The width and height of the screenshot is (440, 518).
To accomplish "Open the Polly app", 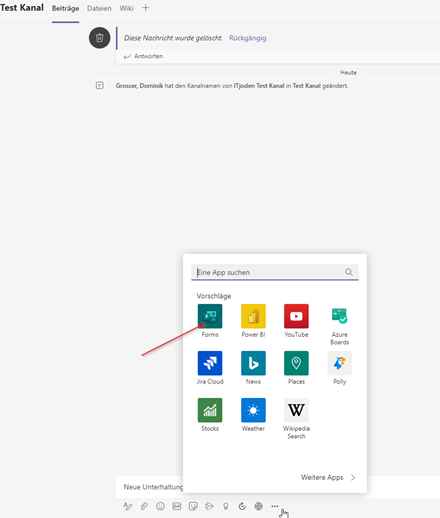I will [339, 363].
